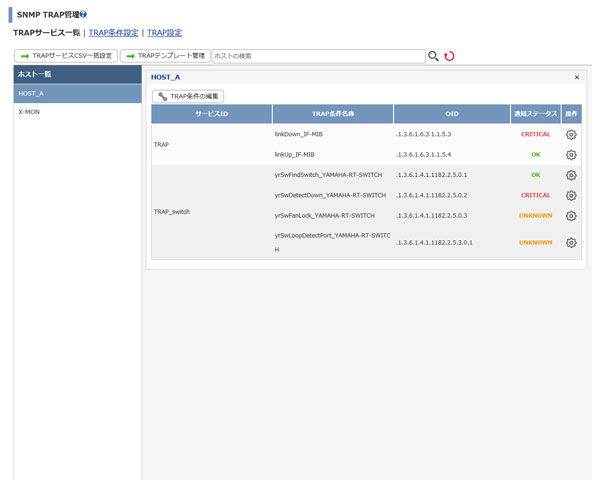
Task: Click the OID column header
Action: coord(452,114)
